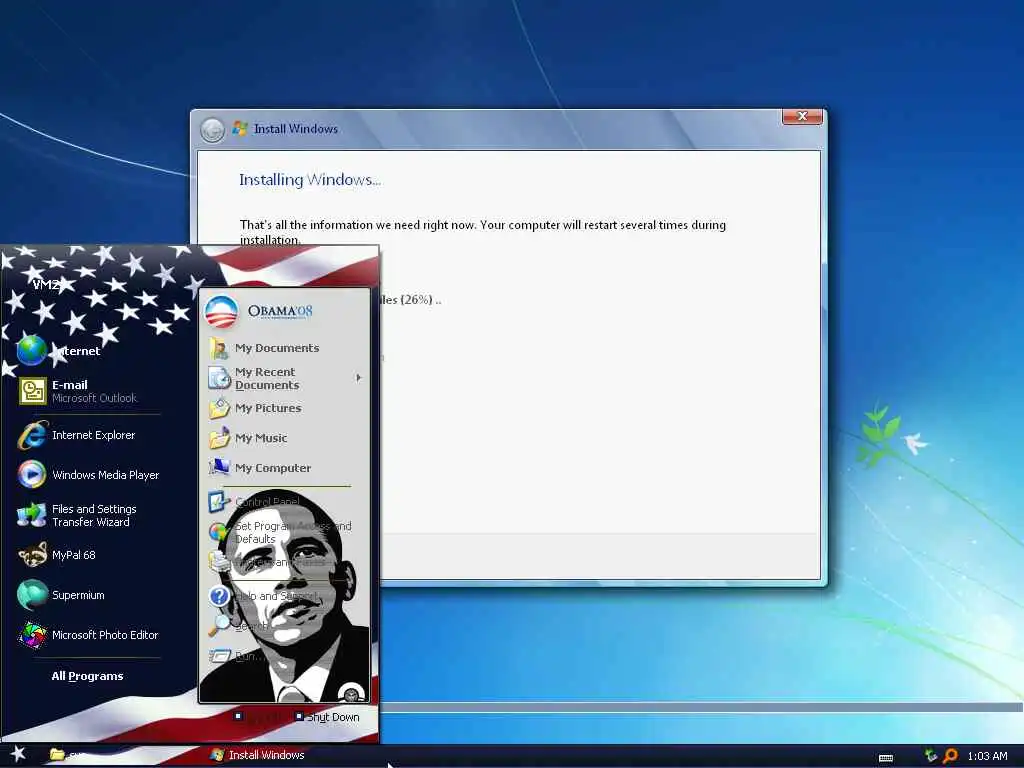The image size is (1024, 768).
Task: Click the star Start button on taskbar
Action: click(18, 755)
